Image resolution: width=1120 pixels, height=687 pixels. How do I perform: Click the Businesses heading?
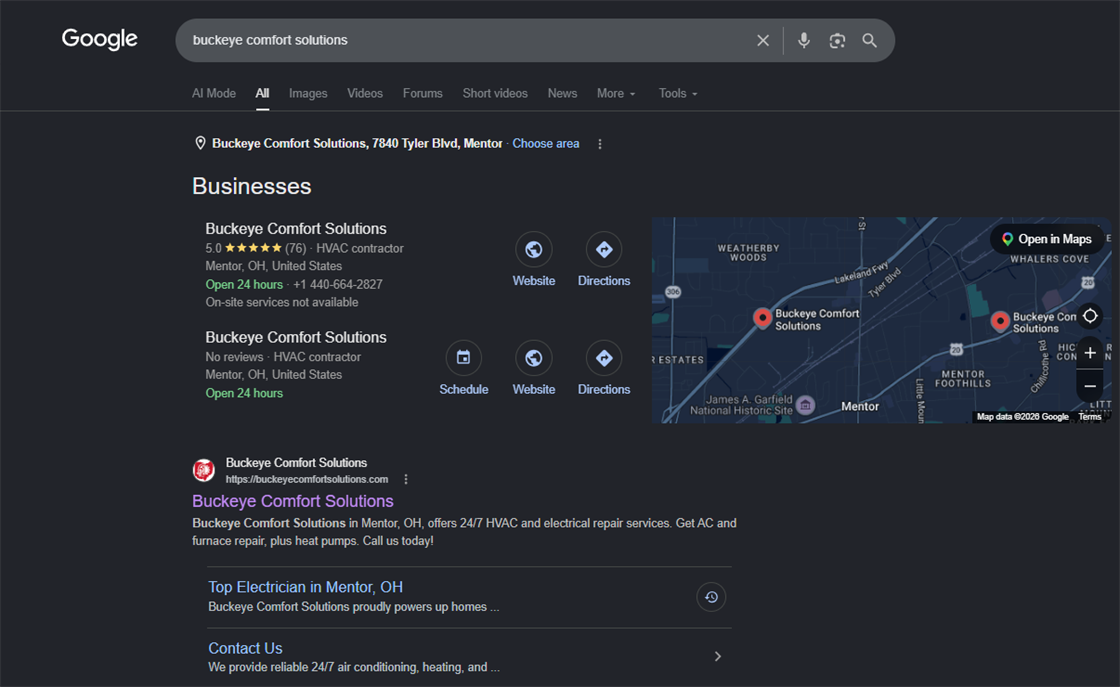click(x=251, y=186)
